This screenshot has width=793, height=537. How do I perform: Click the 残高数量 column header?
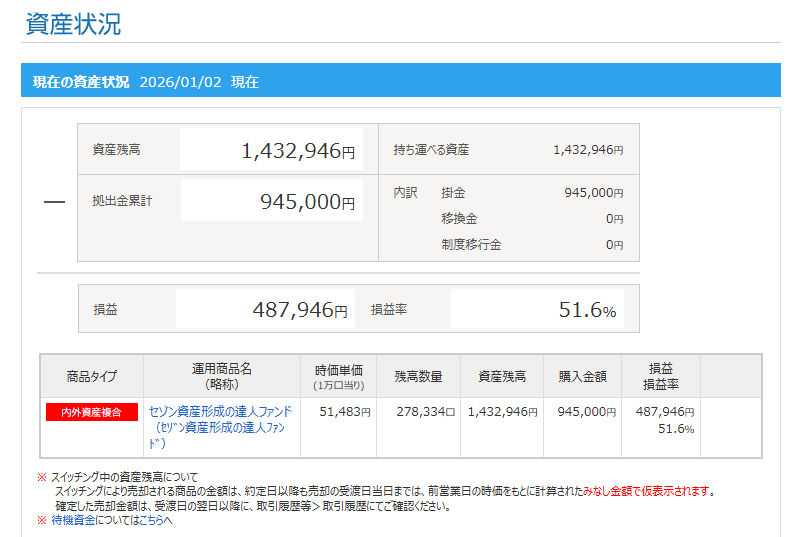coord(418,376)
